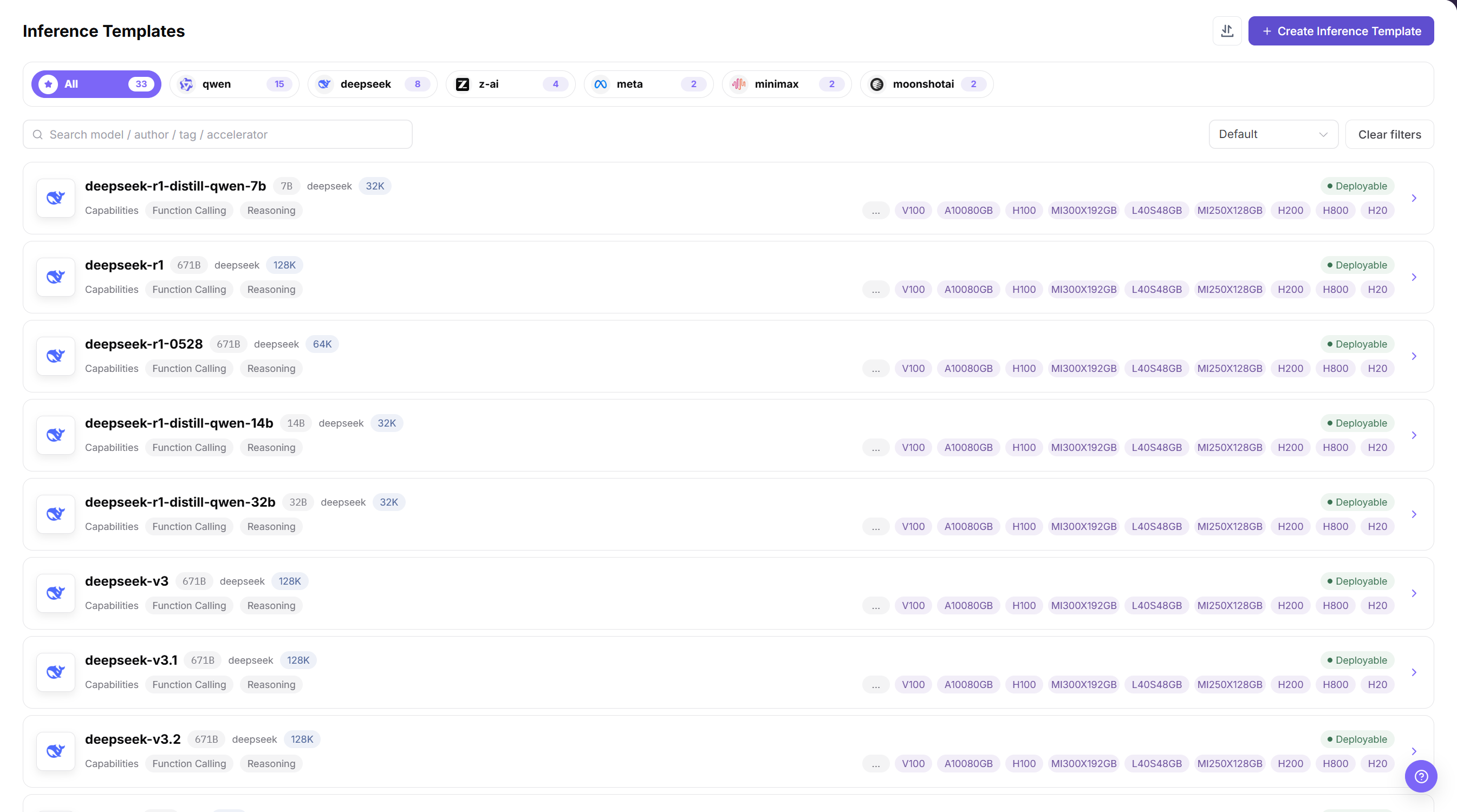Open the deepseek-r1-0528 template title

point(144,344)
